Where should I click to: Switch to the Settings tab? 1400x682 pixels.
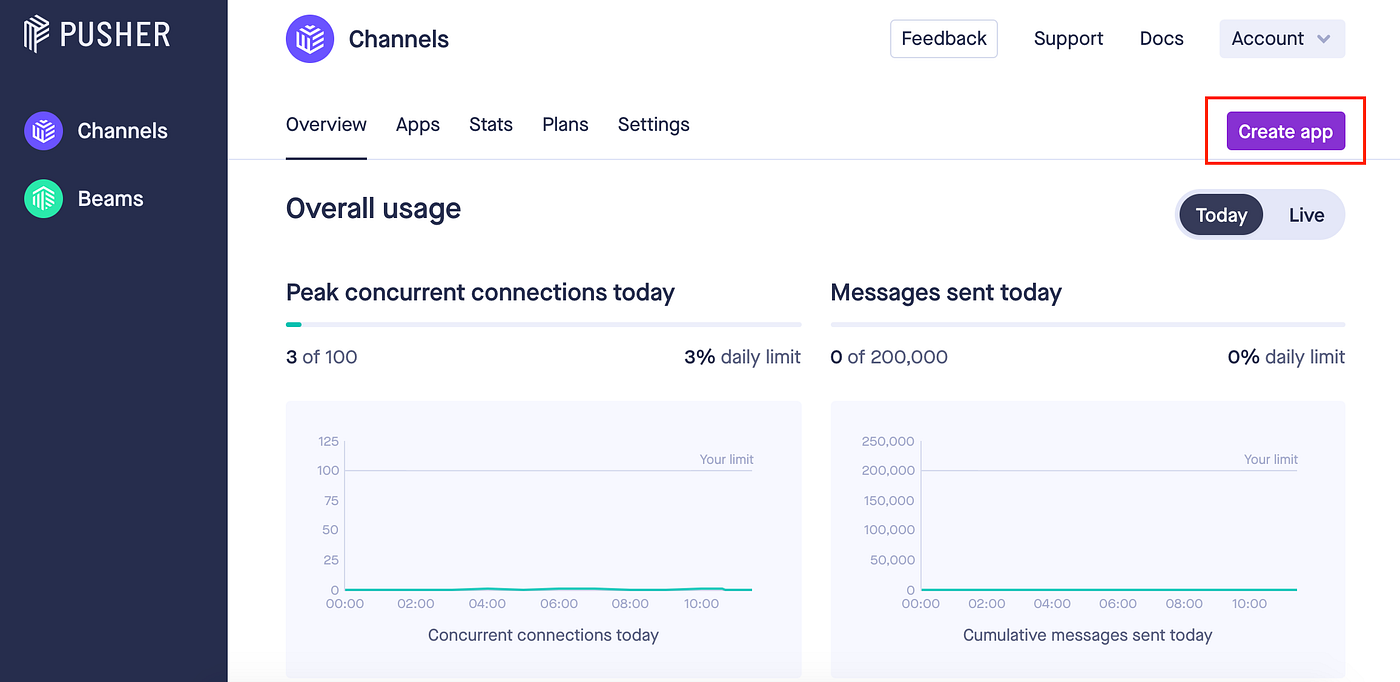point(654,125)
